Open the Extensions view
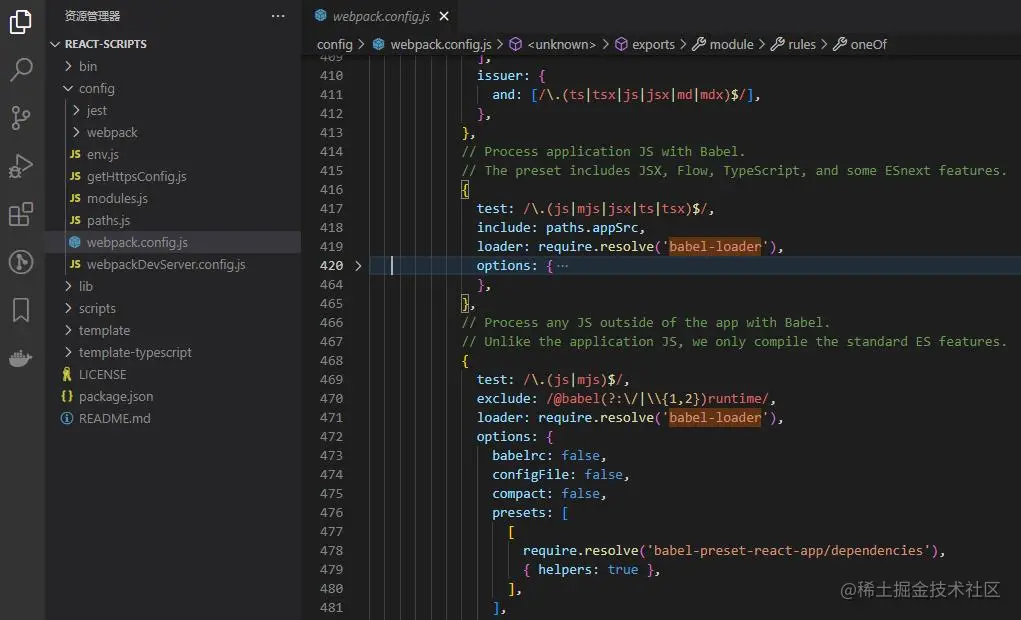The width and height of the screenshot is (1021, 620). tap(21, 214)
